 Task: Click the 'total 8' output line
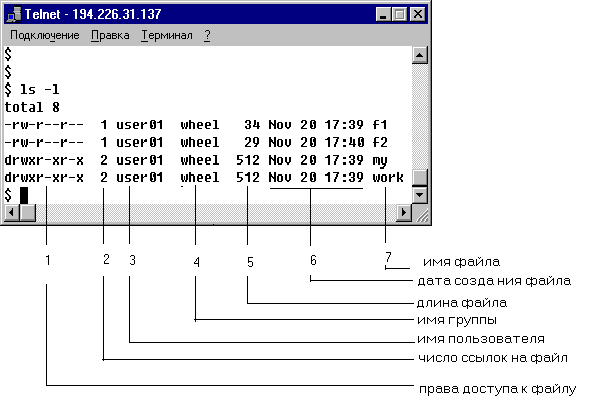pyautogui.click(x=32, y=107)
